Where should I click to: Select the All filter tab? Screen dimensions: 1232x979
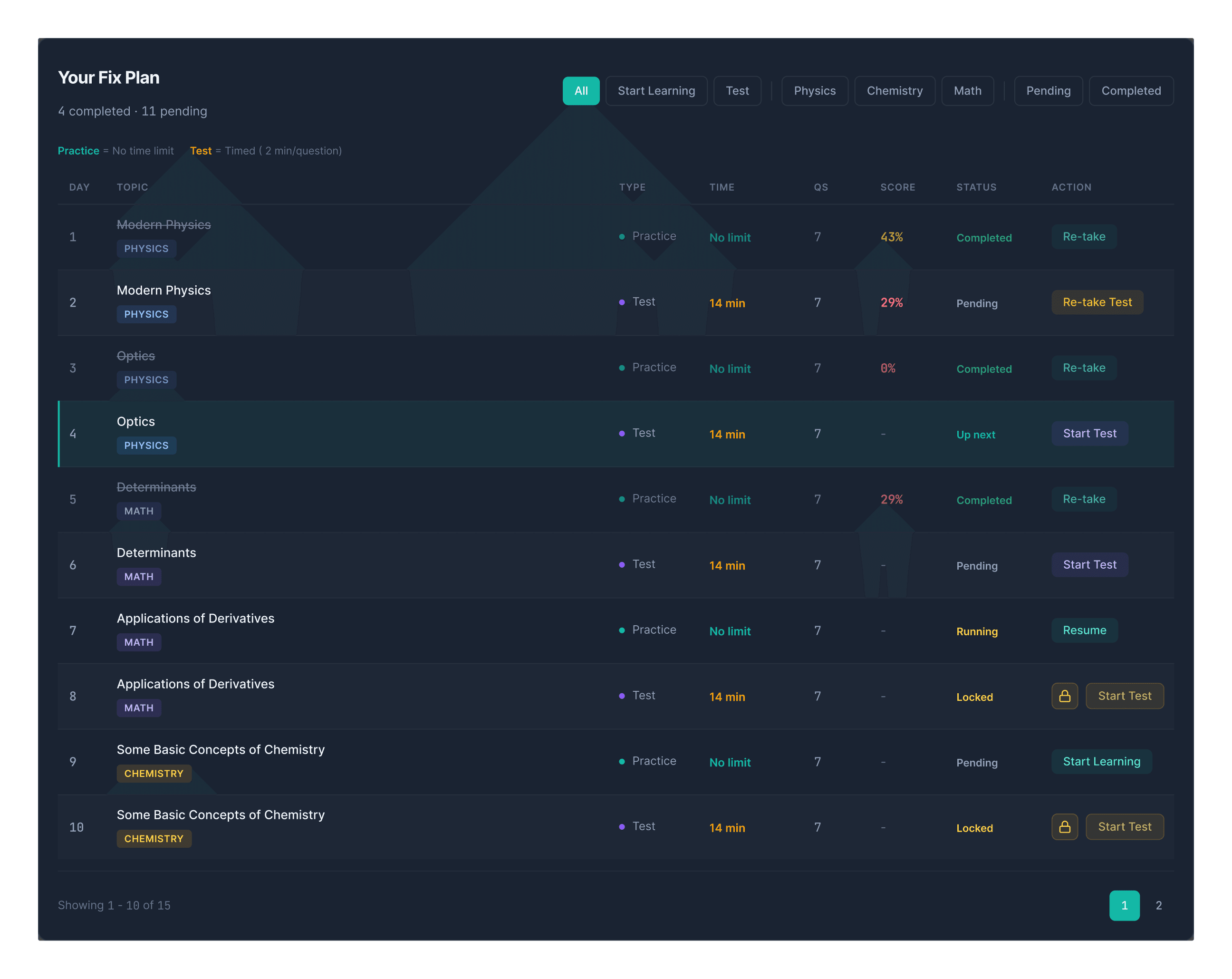coord(580,91)
